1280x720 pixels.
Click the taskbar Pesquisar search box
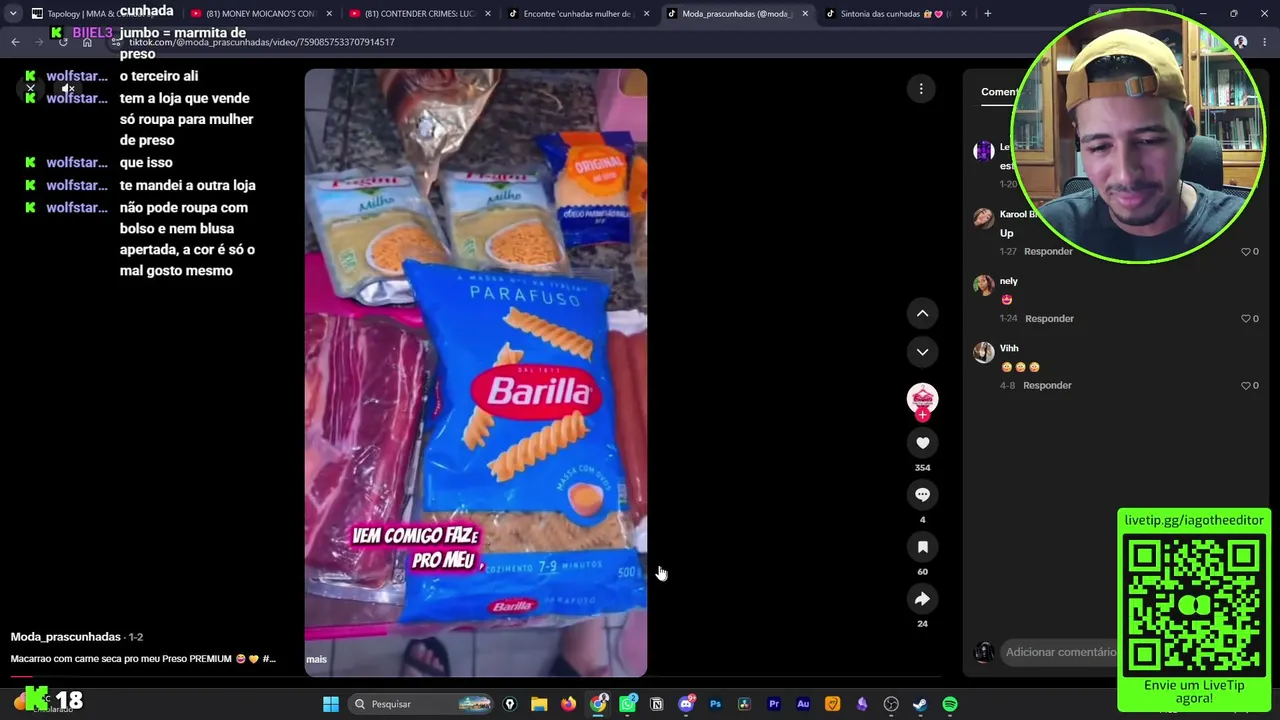[x=422, y=704]
